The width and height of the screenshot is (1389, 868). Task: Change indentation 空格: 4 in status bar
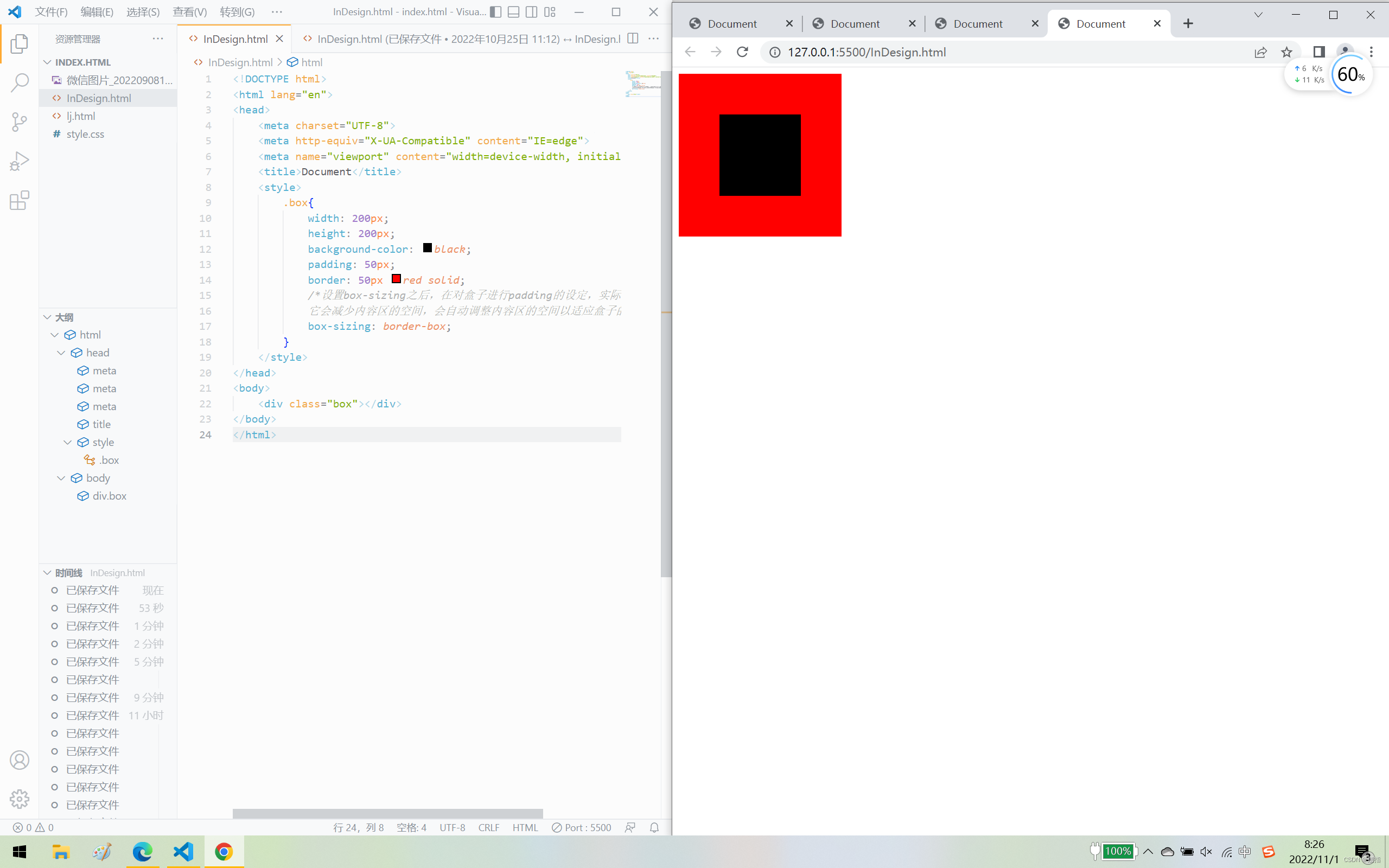411,827
